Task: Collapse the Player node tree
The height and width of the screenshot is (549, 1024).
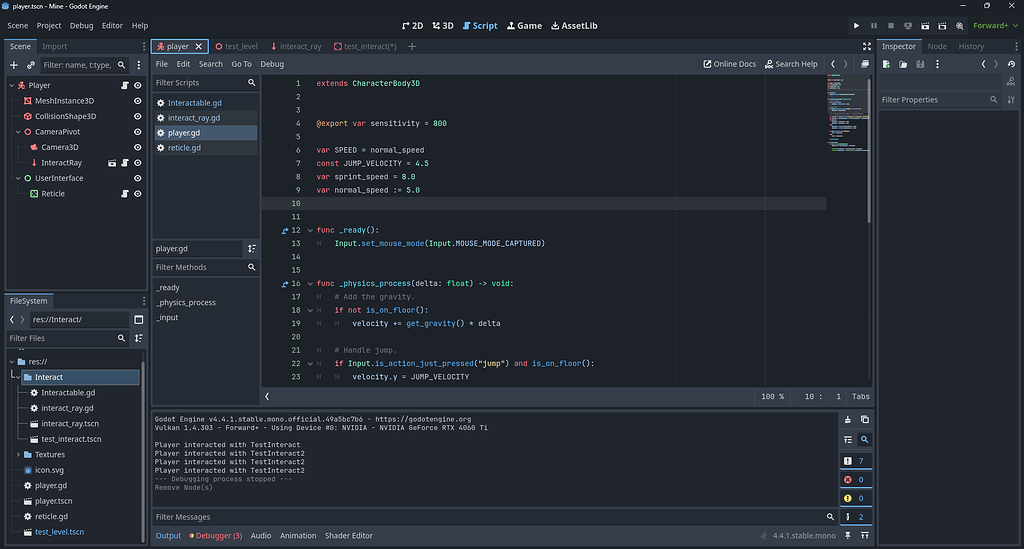Action: 12,86
